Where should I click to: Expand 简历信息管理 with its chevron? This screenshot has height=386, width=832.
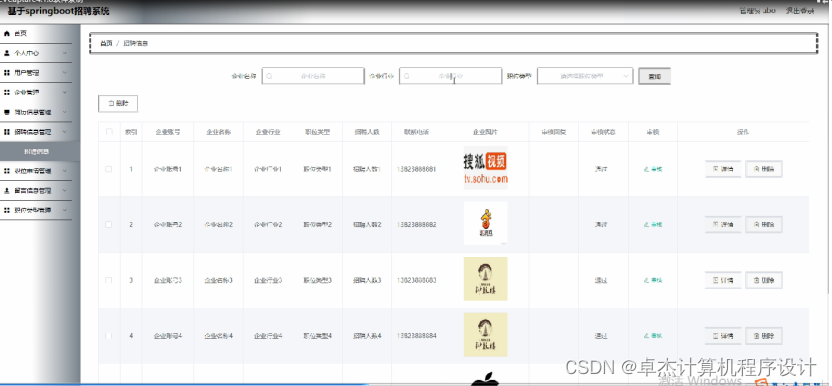click(65, 112)
